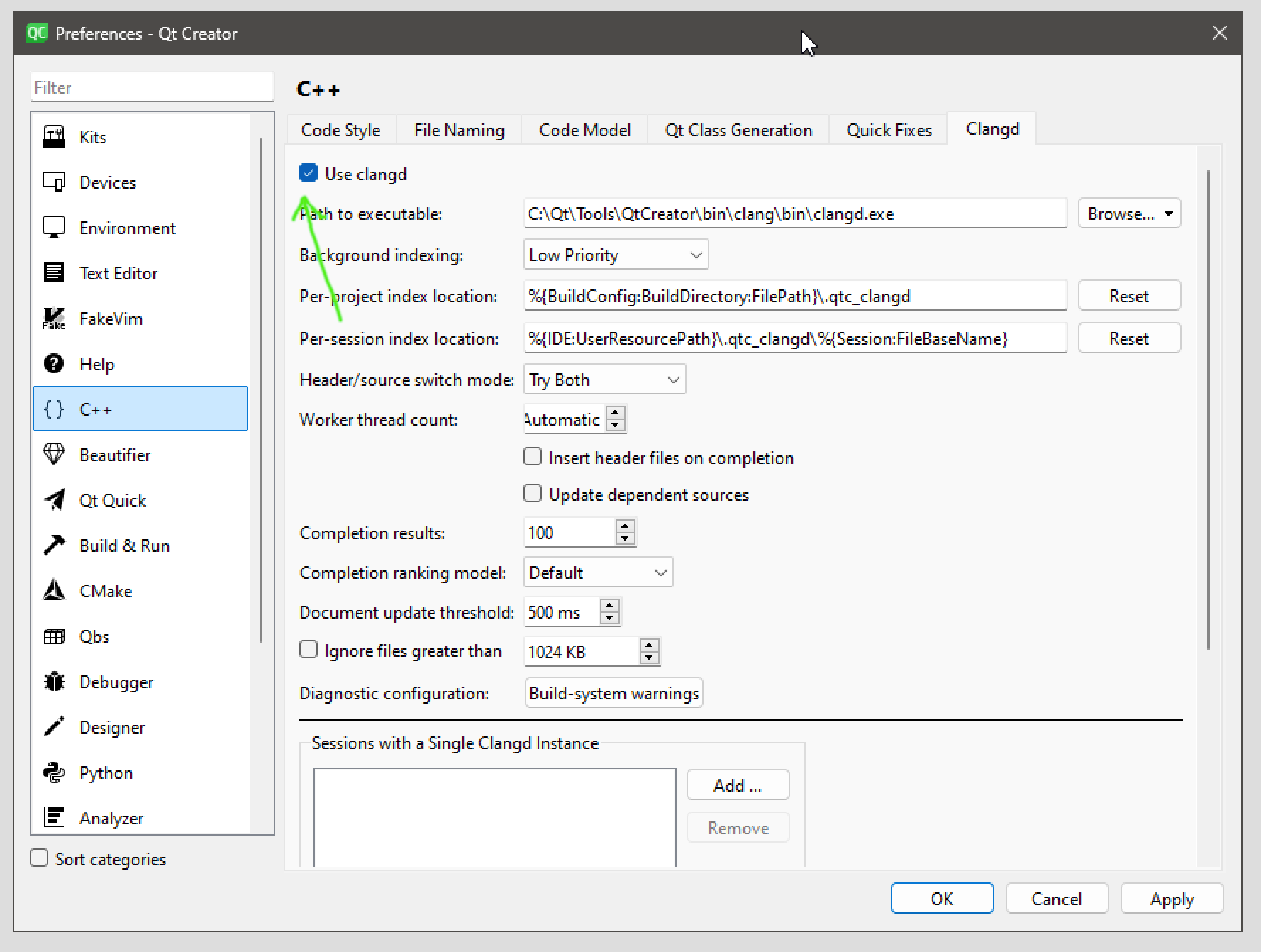Image resolution: width=1261 pixels, height=952 pixels.
Task: Add a single clangd instance session
Action: click(738, 785)
